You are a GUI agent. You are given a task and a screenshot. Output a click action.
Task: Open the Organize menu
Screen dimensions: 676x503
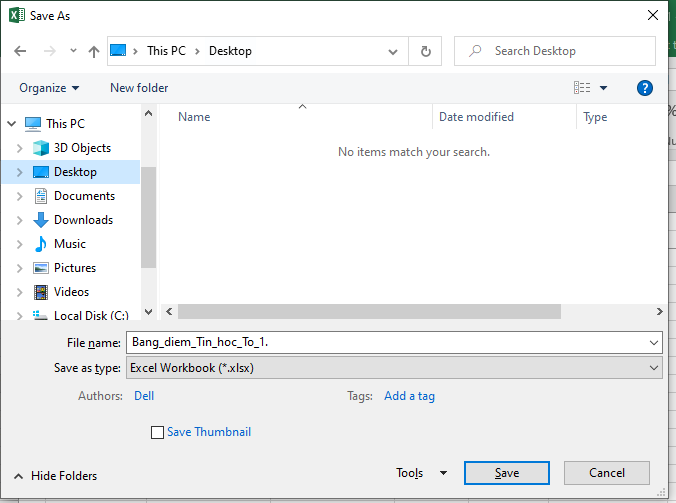coord(49,88)
